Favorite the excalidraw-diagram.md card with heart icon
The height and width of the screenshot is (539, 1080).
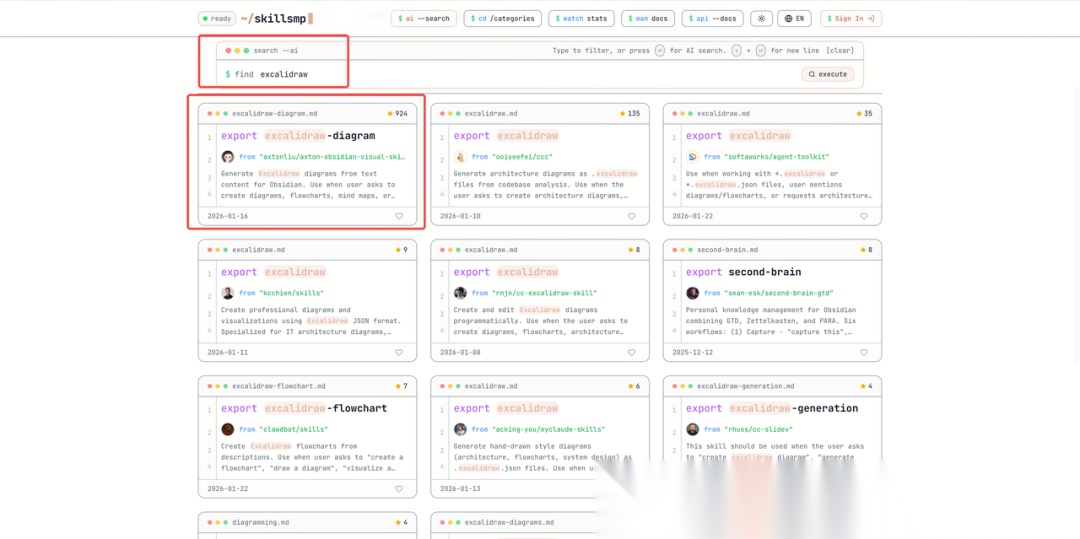[399, 216]
